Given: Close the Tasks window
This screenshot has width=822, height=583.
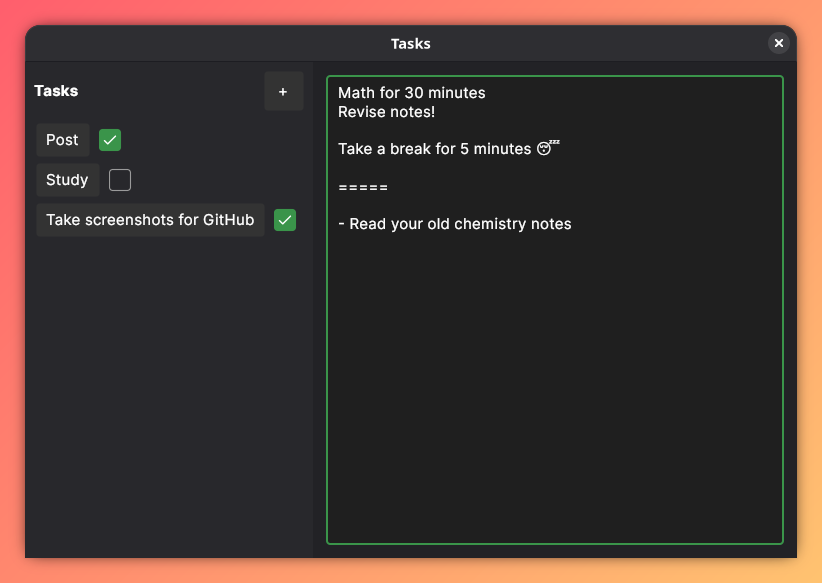Looking at the screenshot, I should point(779,43).
